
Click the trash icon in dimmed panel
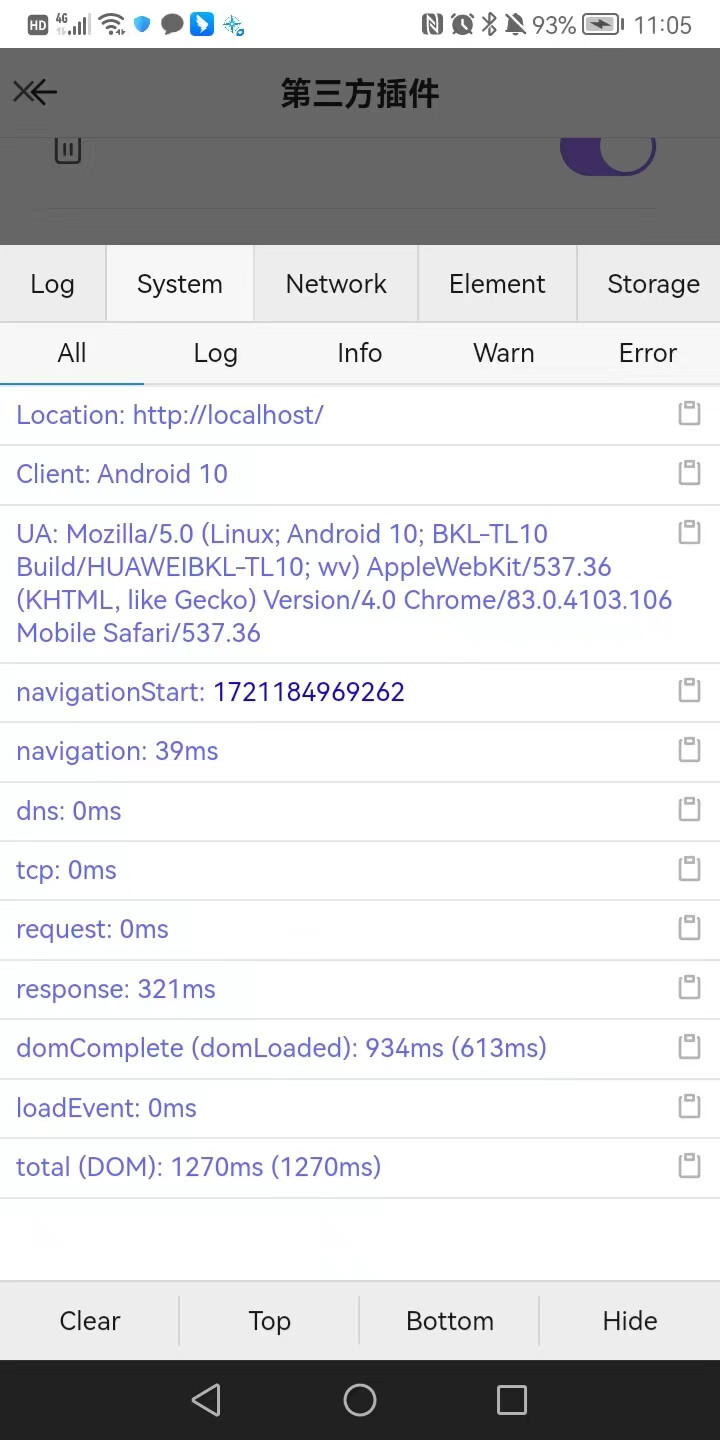(67, 151)
